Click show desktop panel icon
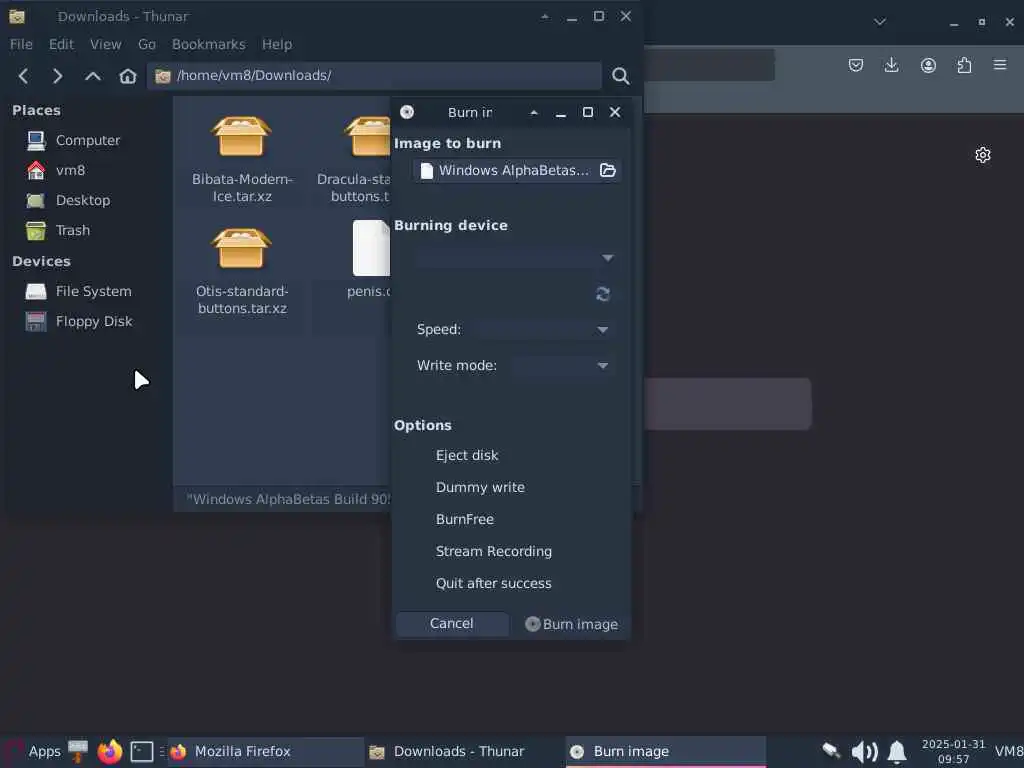The width and height of the screenshot is (1024, 768). click(78, 751)
